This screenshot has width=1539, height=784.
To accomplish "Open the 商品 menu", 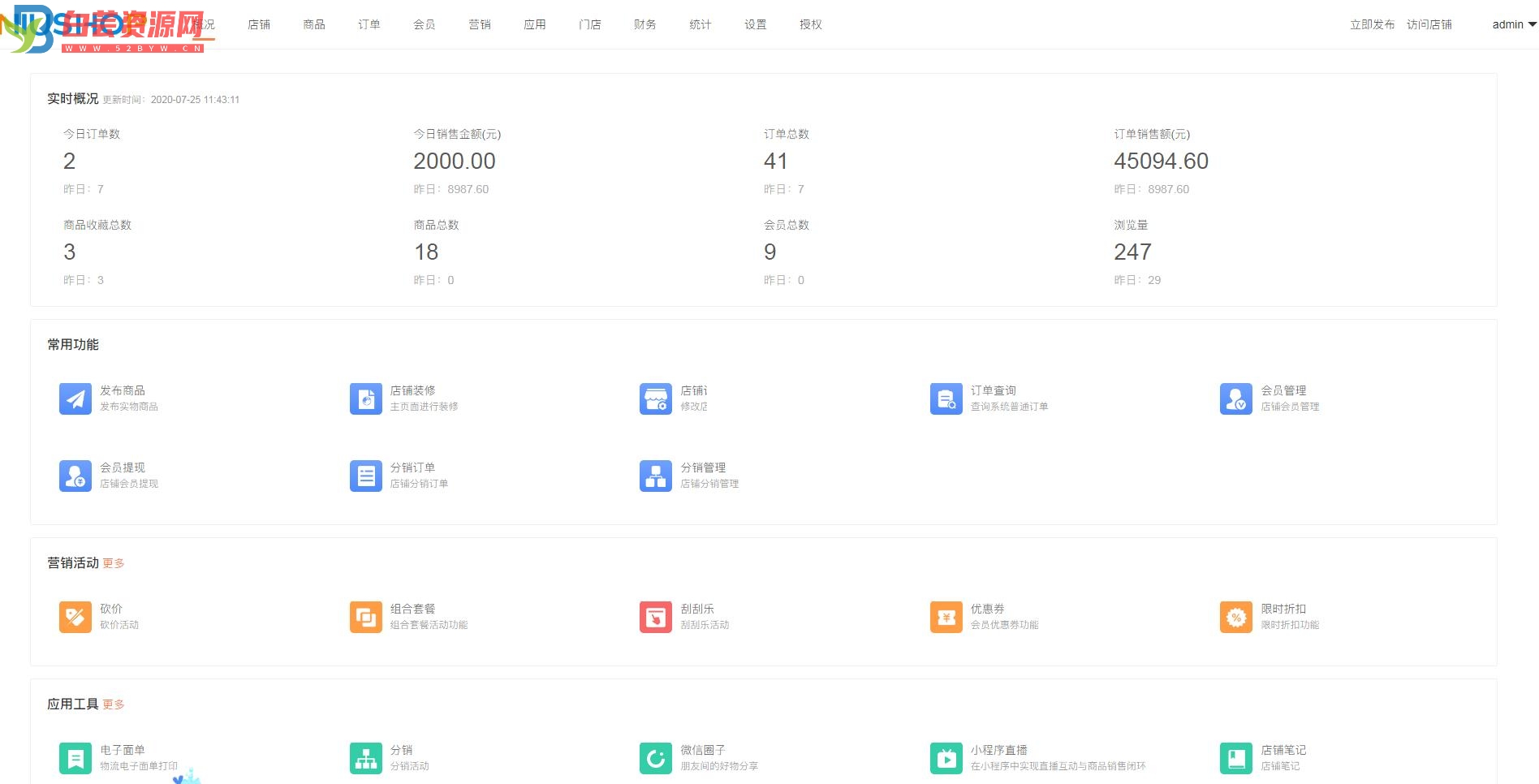I will [x=314, y=24].
